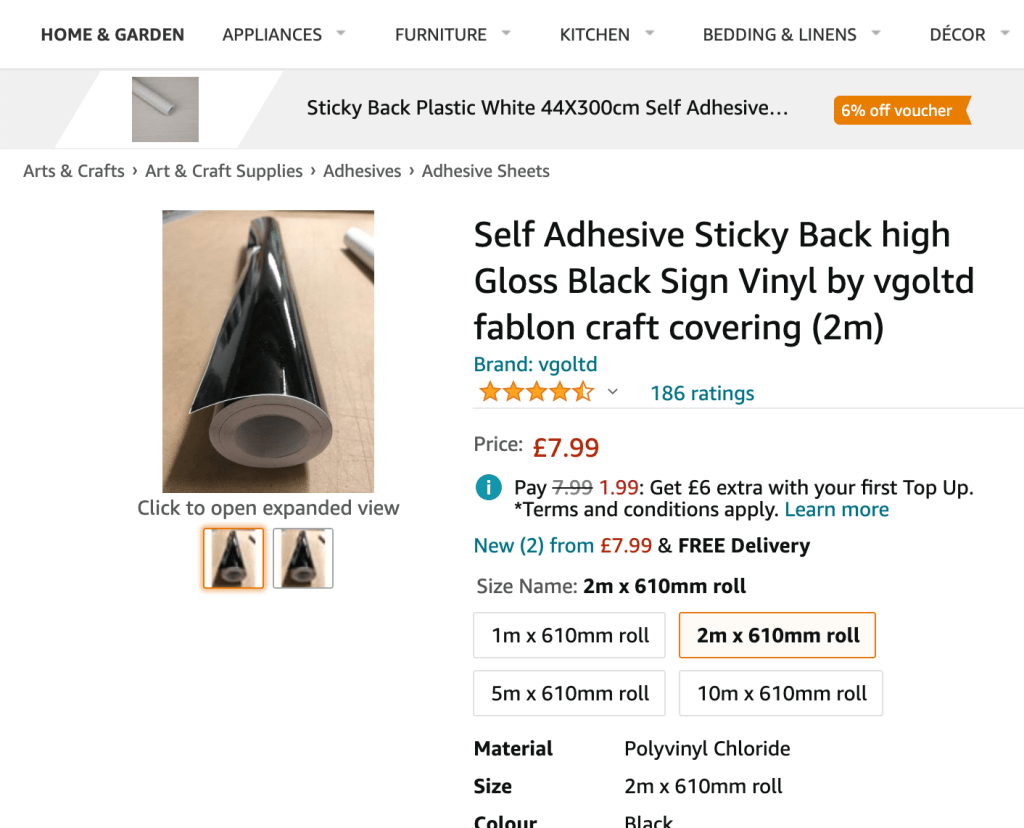The image size is (1024, 828).
Task: Open the 186 ratings link
Action: tap(702, 393)
